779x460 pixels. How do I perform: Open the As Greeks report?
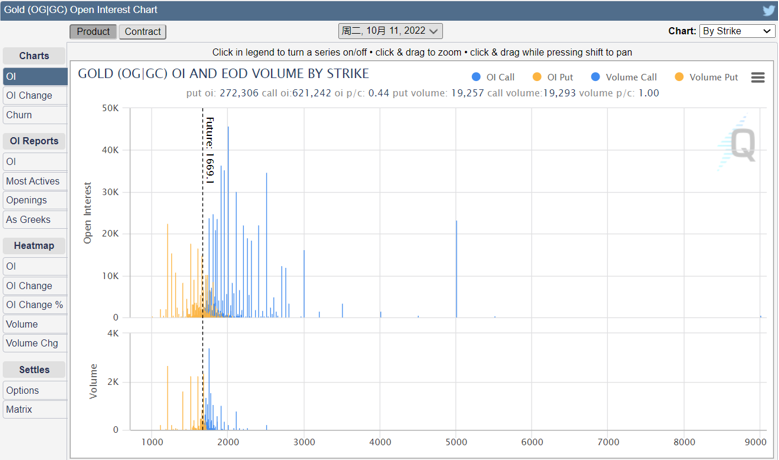coord(35,220)
